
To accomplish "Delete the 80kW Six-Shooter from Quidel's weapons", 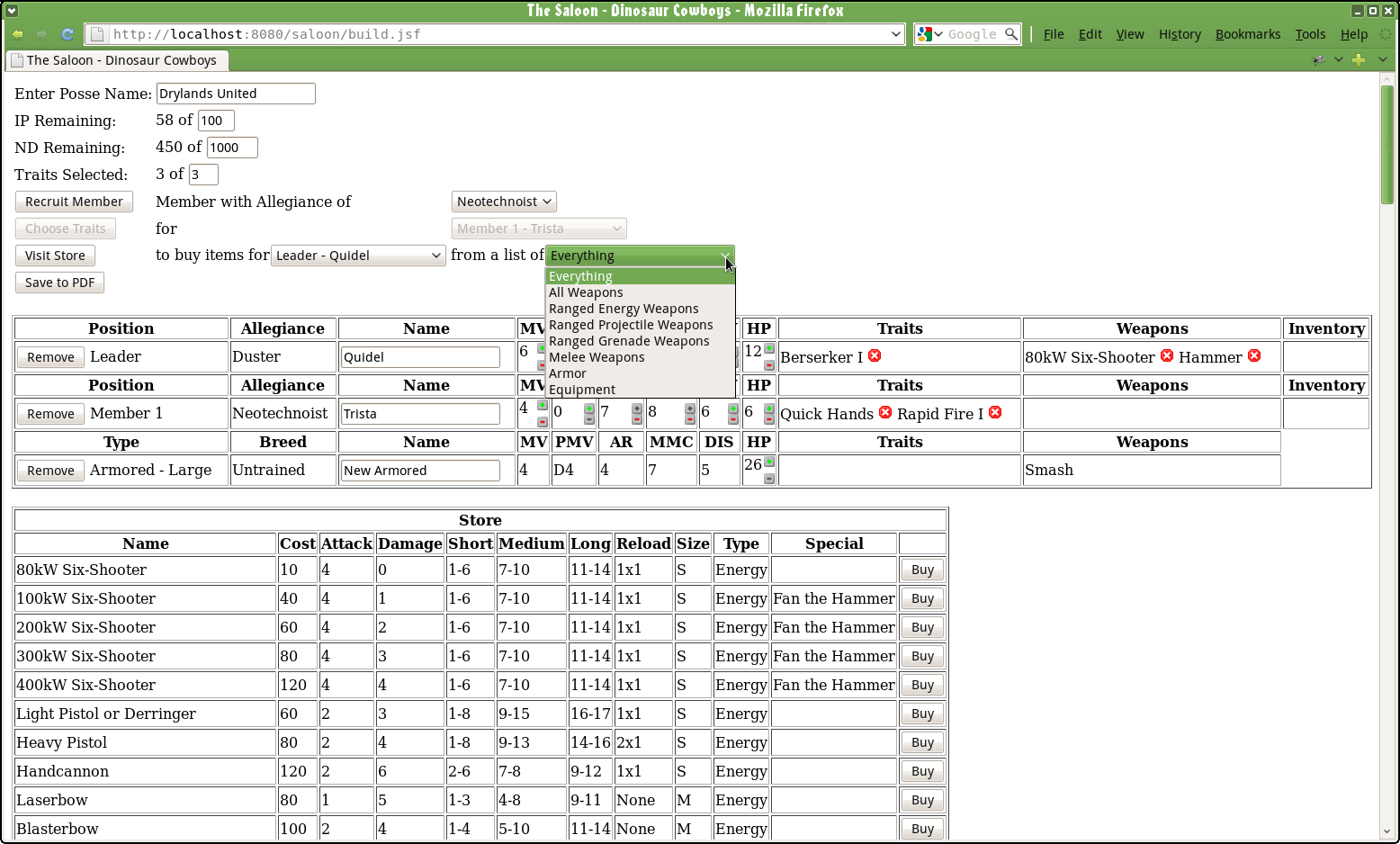I will pos(1167,356).
